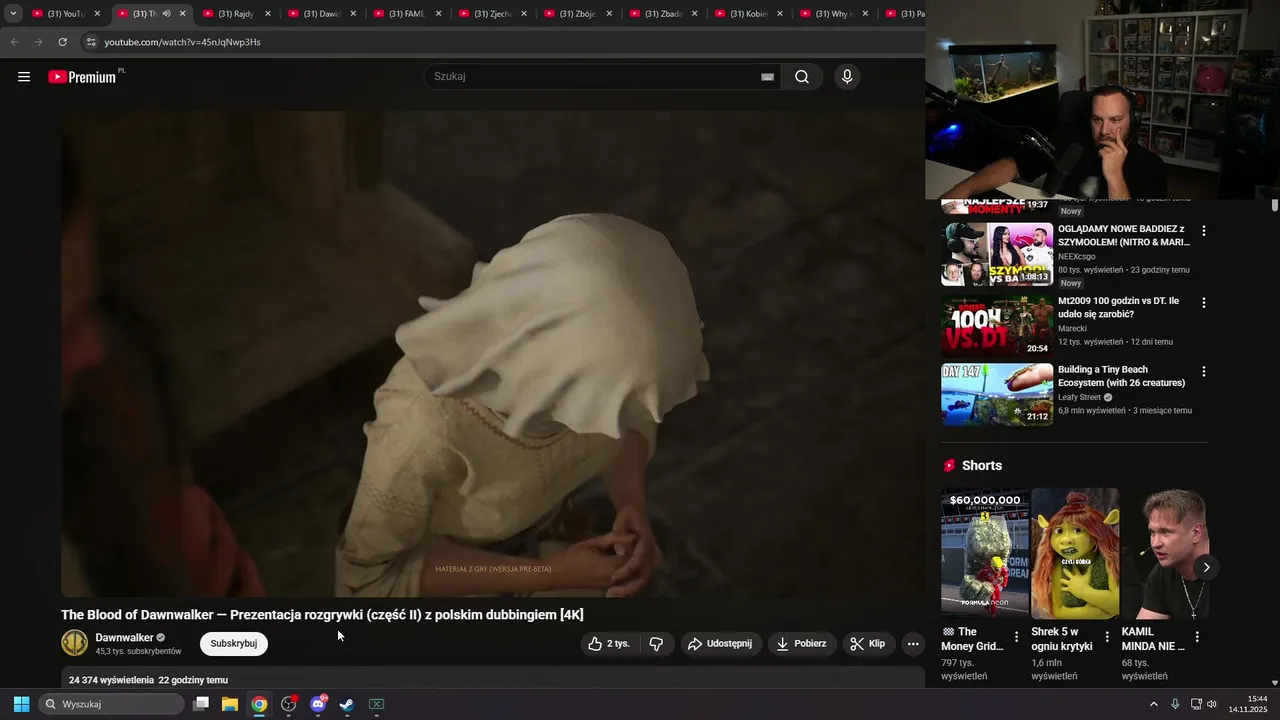Open options for KAMIL MINDA short
Screen dimensions: 1280x720
pyautogui.click(x=1196, y=637)
